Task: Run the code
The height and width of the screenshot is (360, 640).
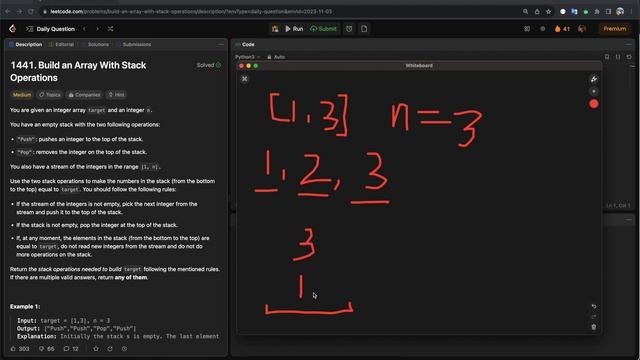Action: [294, 29]
